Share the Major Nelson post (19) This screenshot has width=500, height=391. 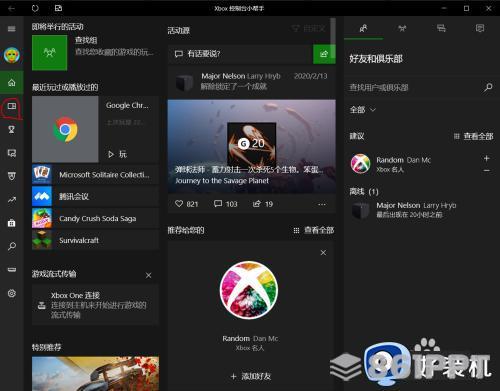pos(263,204)
